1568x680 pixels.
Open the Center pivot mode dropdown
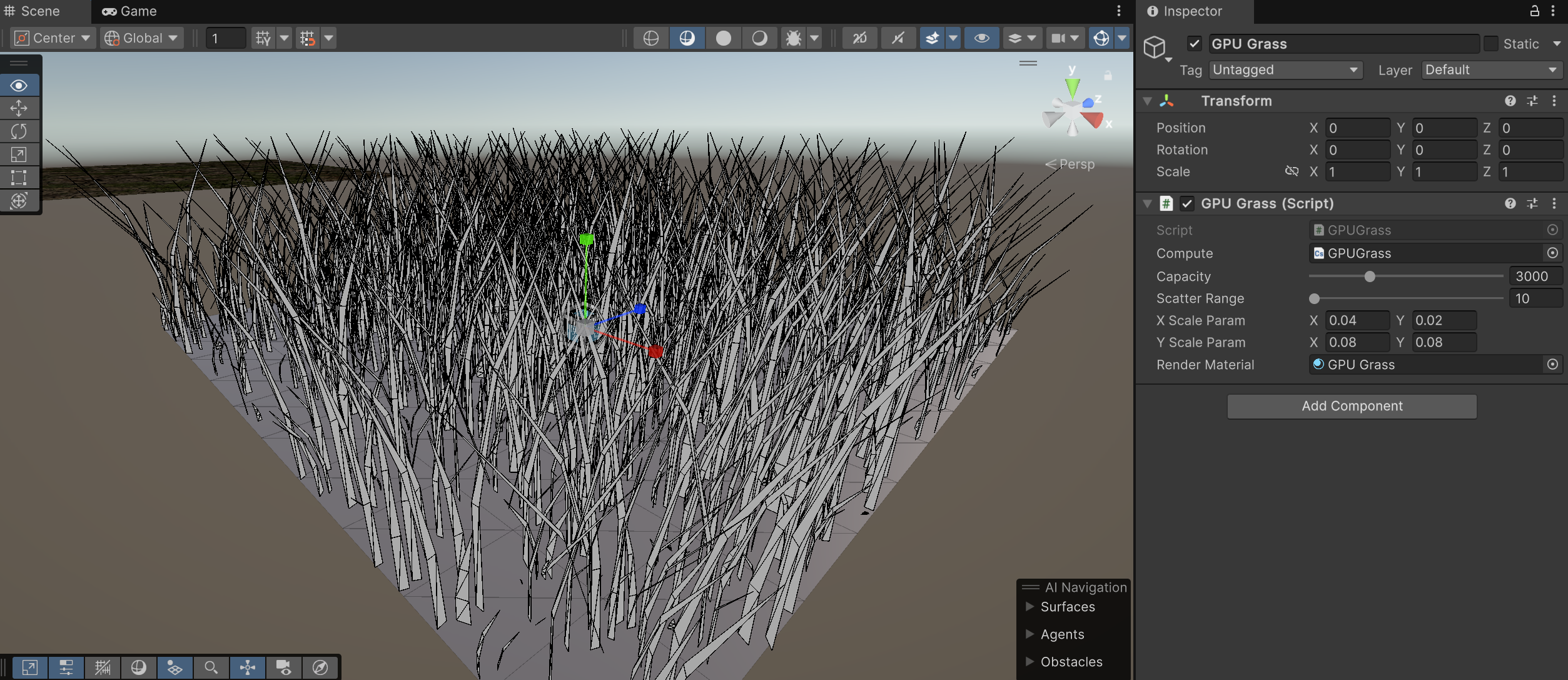[53, 38]
